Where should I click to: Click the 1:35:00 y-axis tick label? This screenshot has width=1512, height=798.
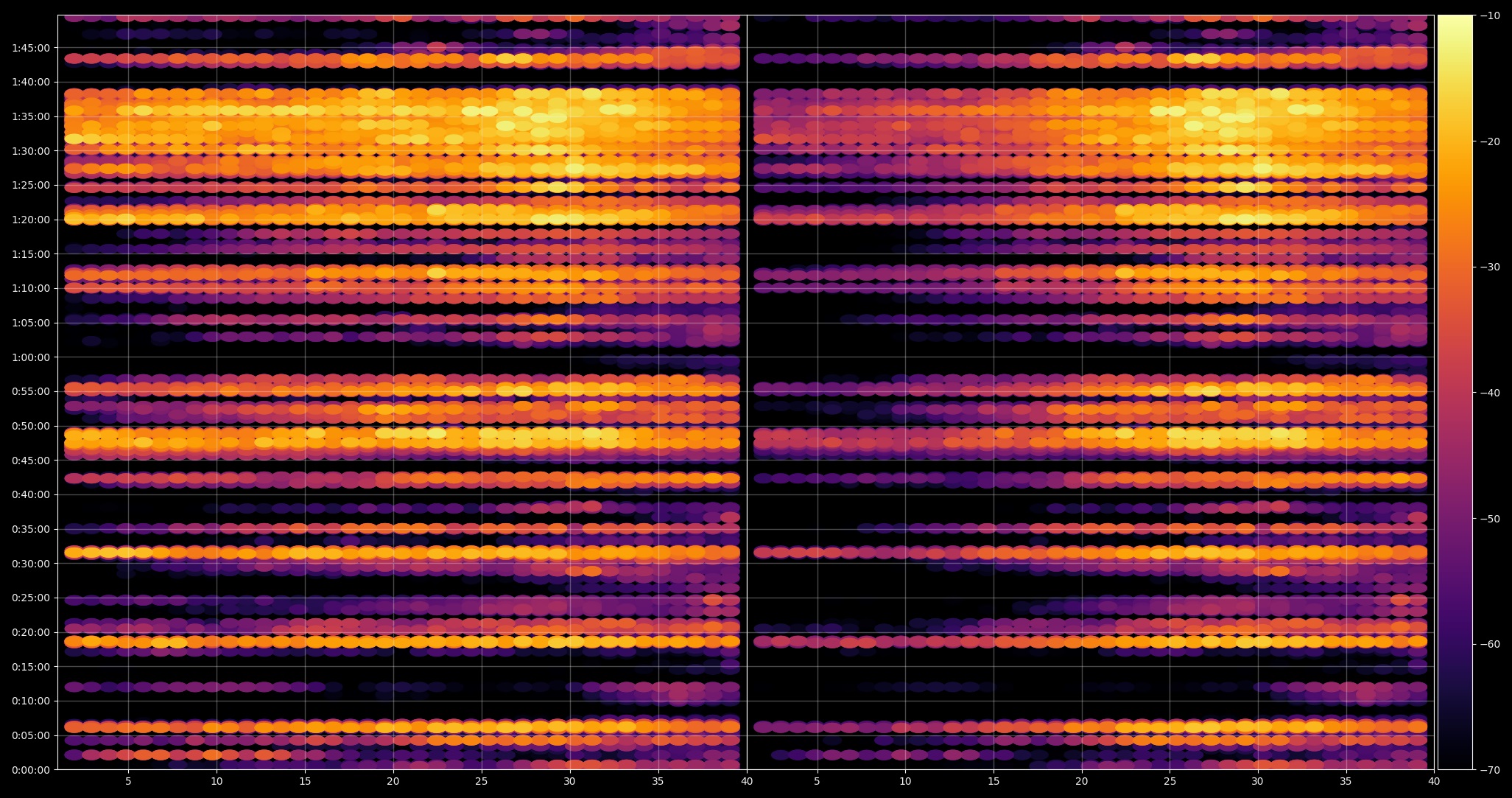(x=31, y=116)
